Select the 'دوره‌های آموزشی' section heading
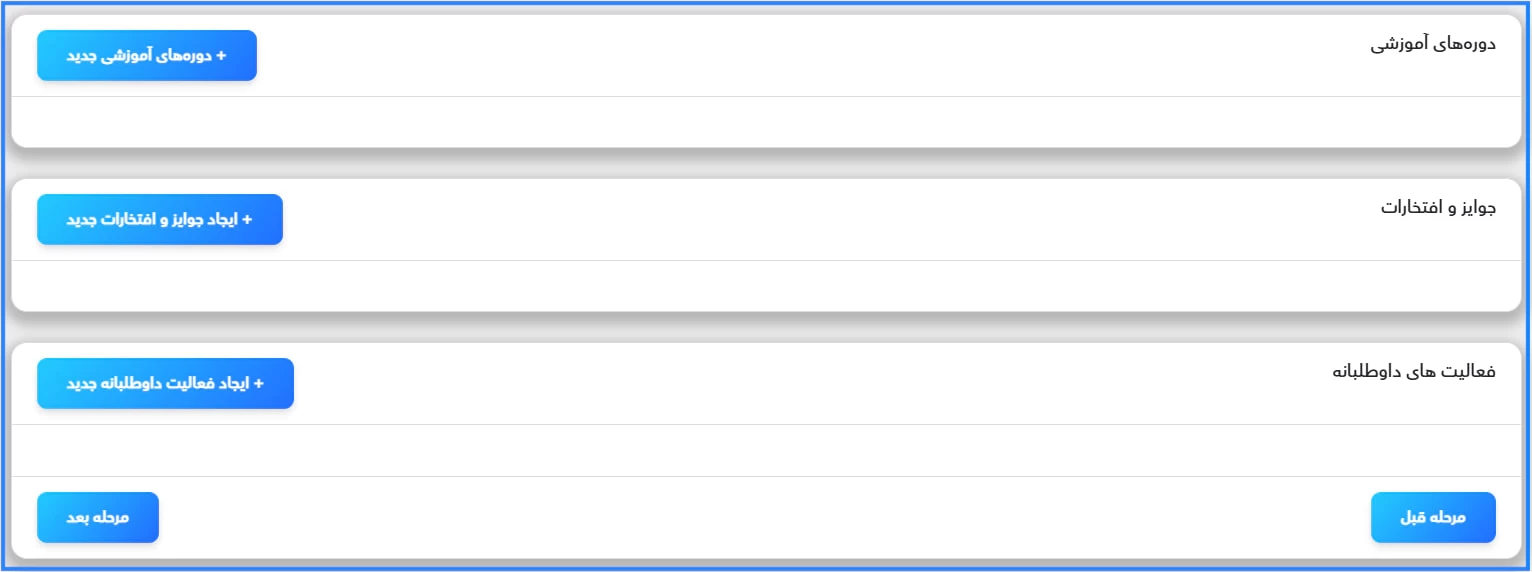This screenshot has height=572, width=1532. click(x=1432, y=45)
